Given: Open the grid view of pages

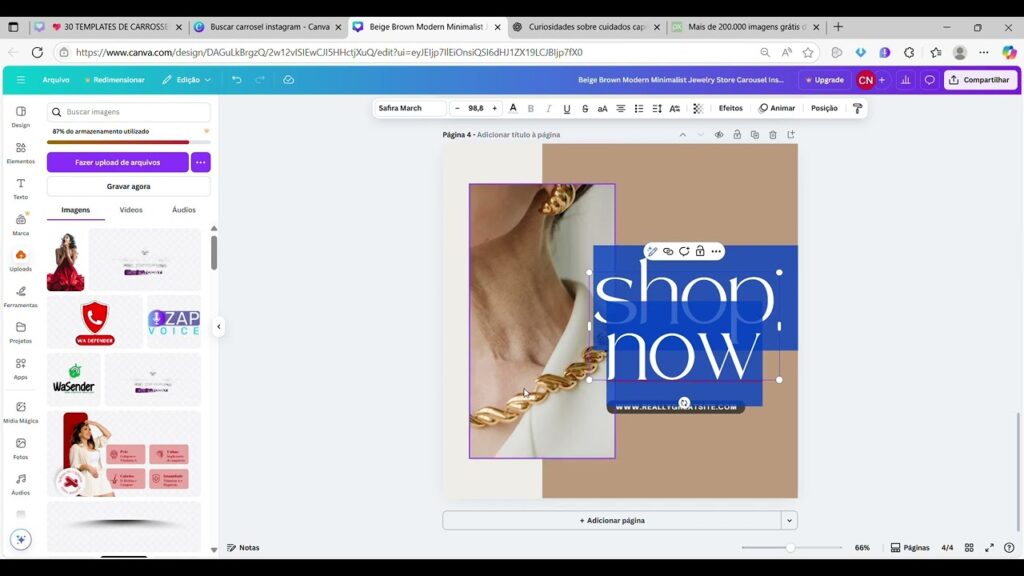Looking at the screenshot, I should (971, 548).
